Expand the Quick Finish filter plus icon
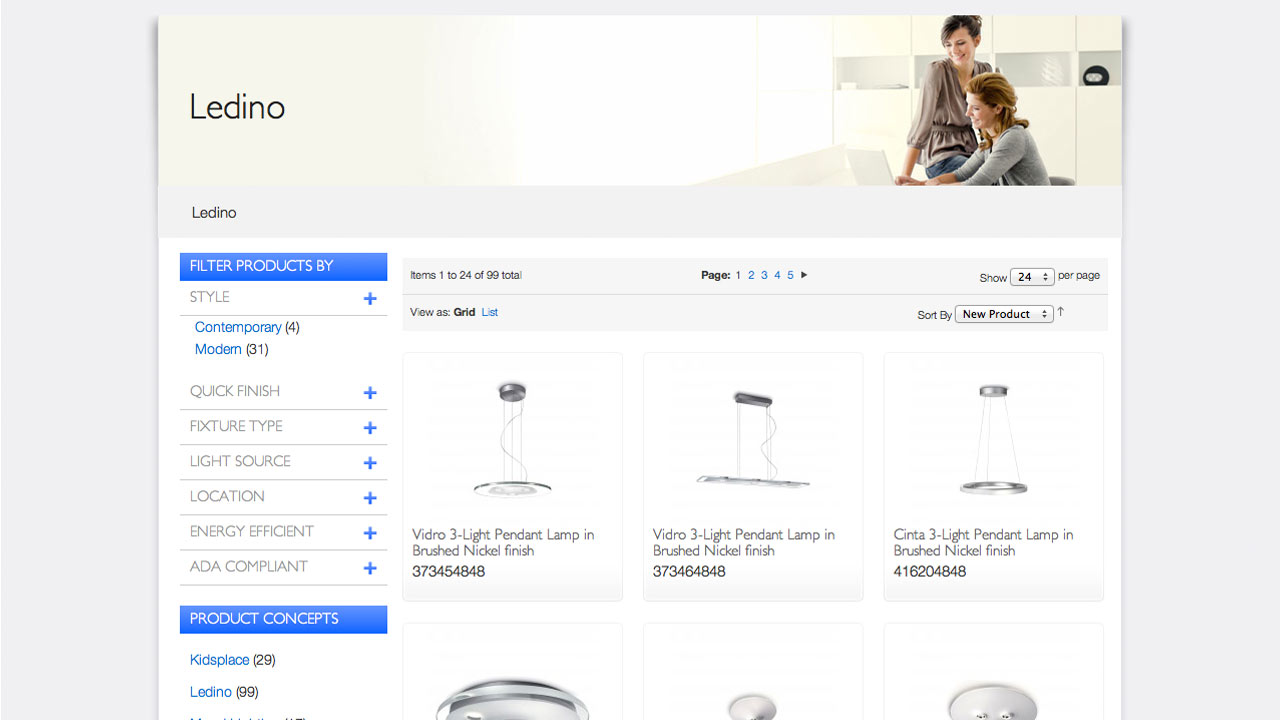The width and height of the screenshot is (1280, 720). (370, 393)
